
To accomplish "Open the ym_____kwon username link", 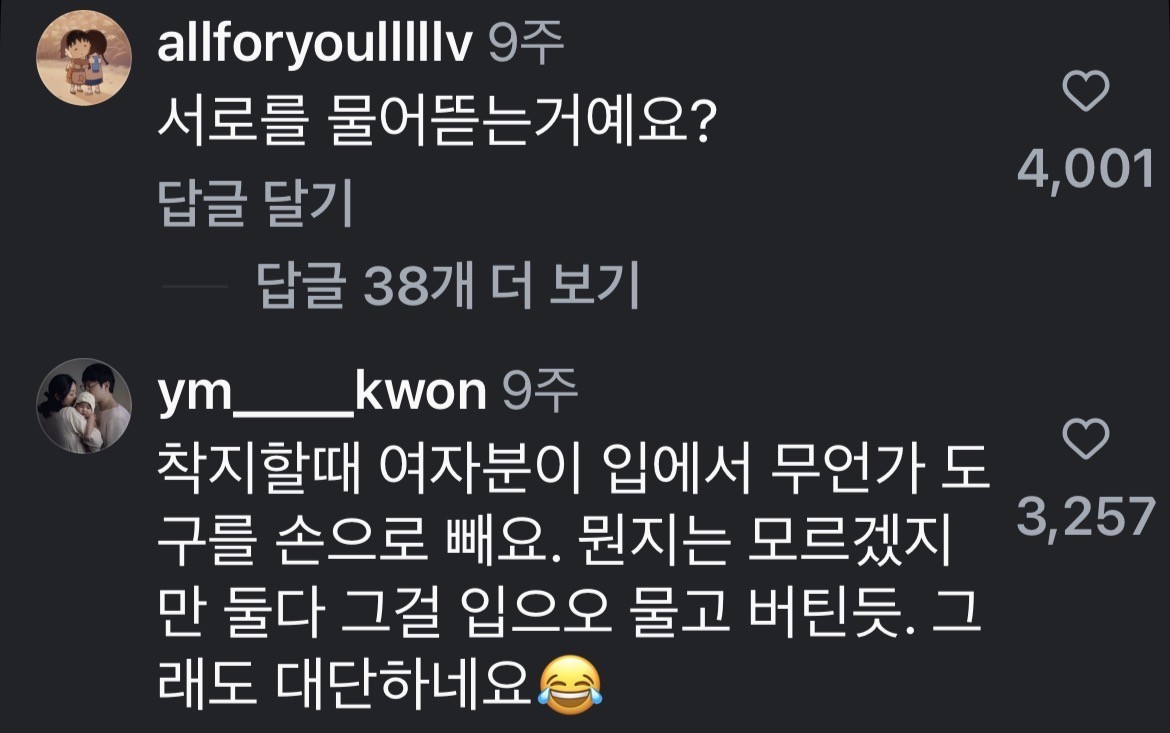I will 322,393.
